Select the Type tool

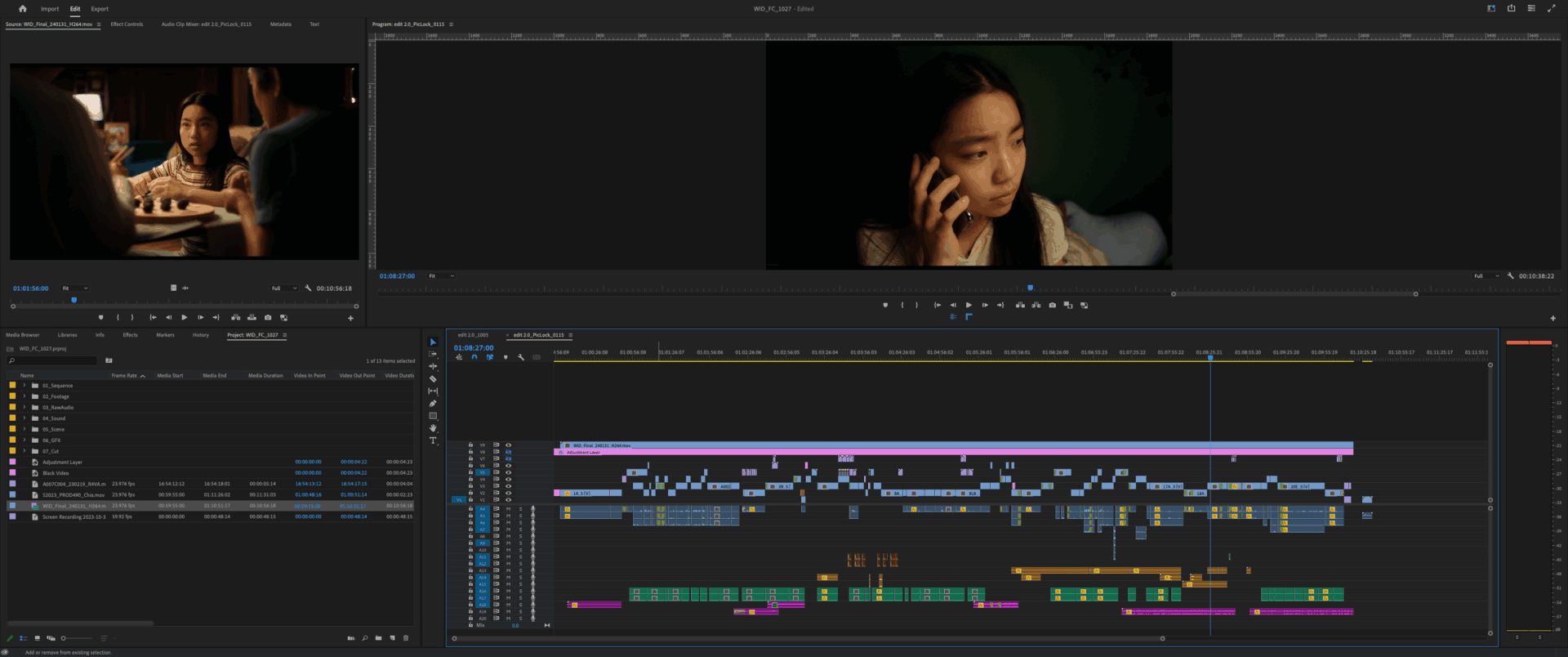(x=433, y=440)
